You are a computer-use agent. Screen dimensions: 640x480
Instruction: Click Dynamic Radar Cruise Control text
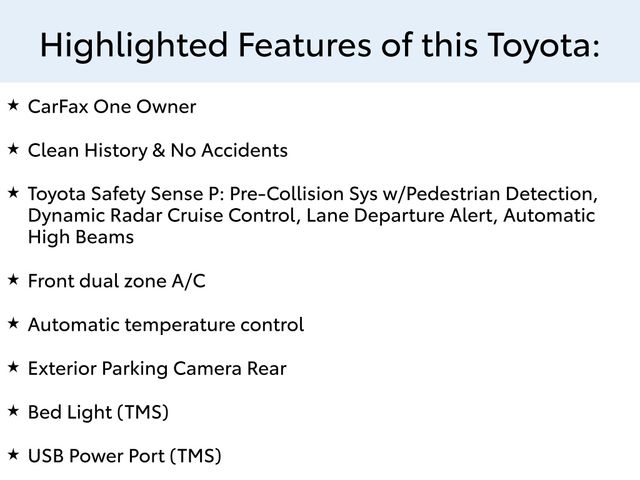(x=162, y=216)
